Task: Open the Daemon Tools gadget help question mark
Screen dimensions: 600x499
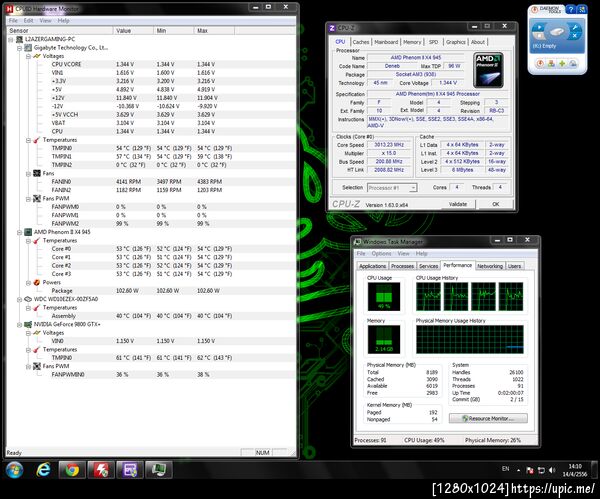Action: (571, 10)
